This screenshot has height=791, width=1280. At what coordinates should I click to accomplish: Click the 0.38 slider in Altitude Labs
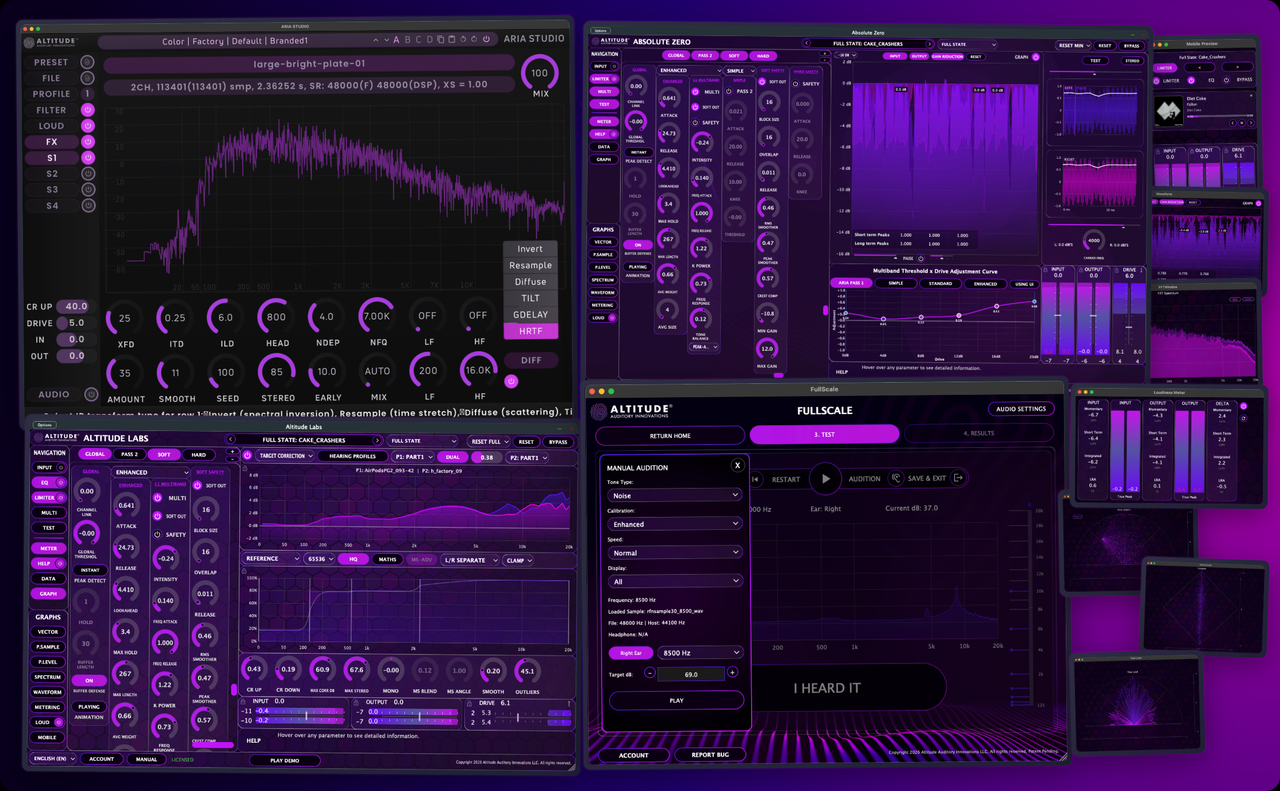click(486, 456)
